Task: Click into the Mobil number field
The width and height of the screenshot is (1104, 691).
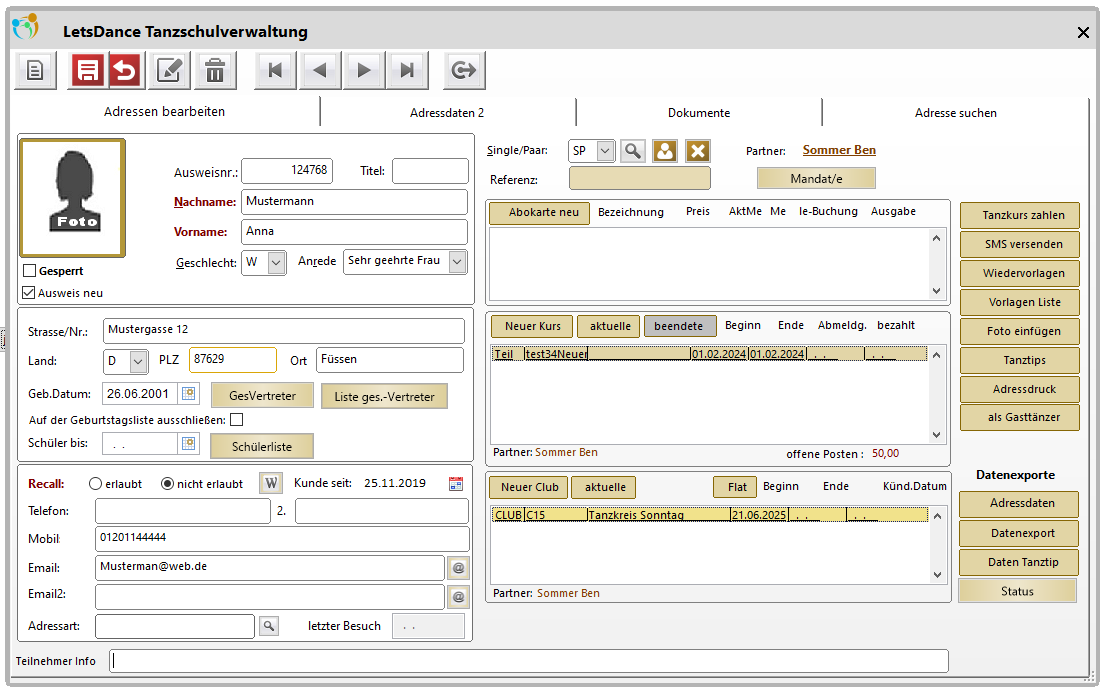Action: point(282,538)
